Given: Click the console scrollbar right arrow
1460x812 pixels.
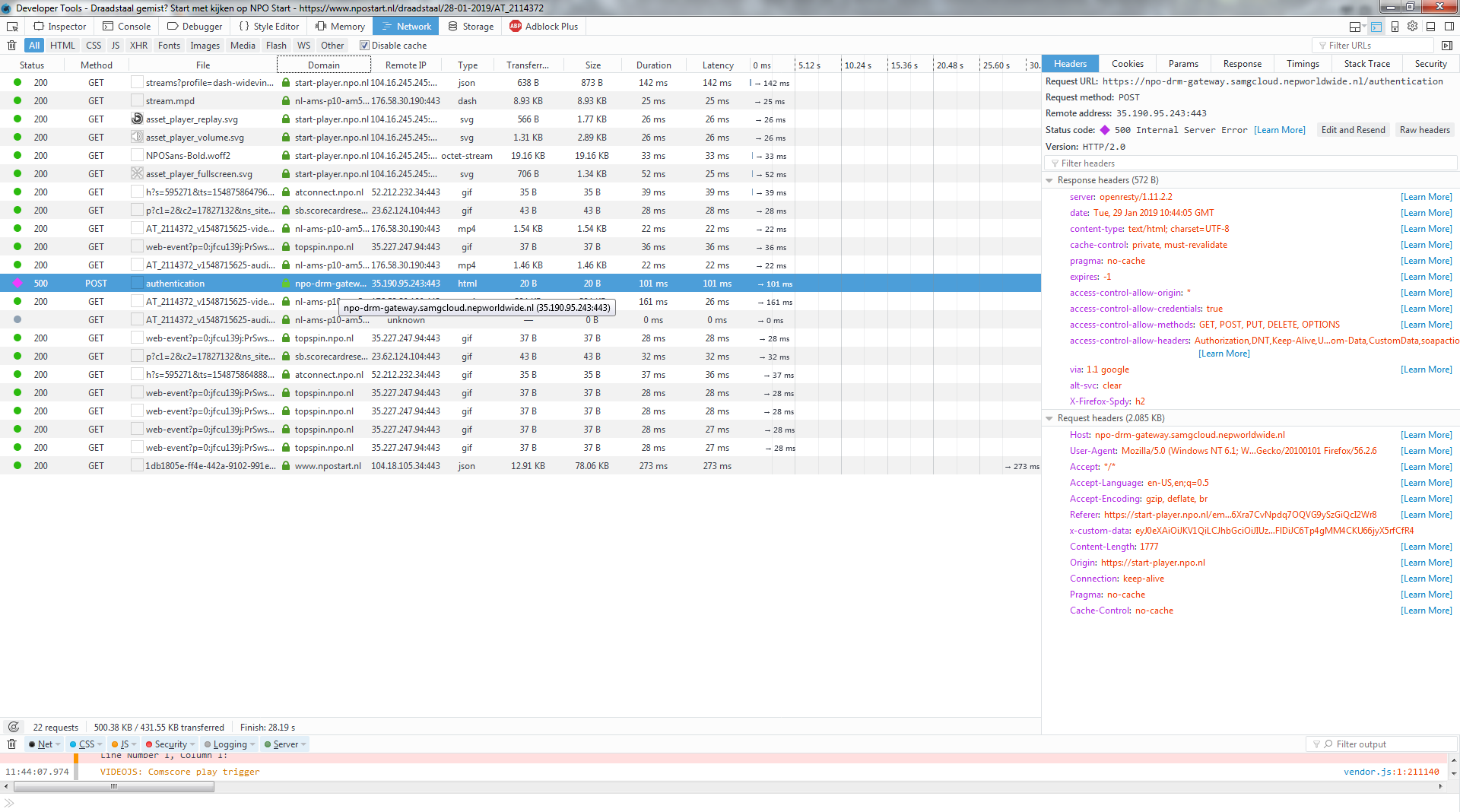Looking at the screenshot, I should pos(1440,787).
